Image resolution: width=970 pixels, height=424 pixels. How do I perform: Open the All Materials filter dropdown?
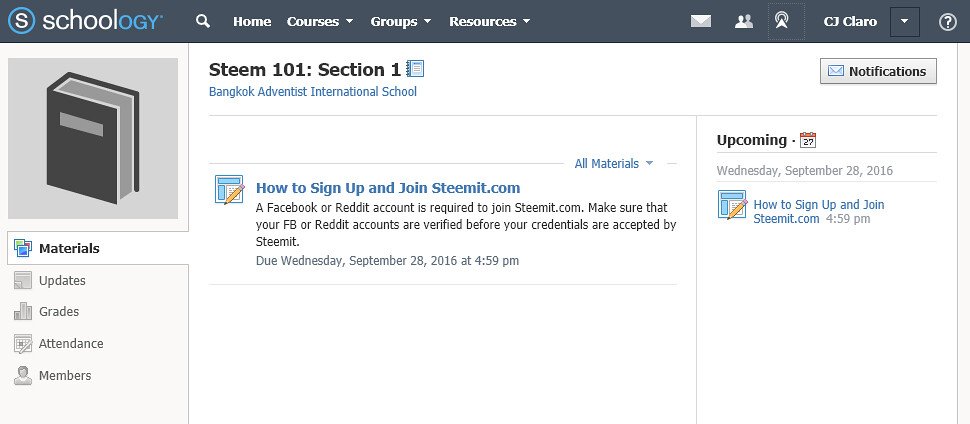point(614,163)
